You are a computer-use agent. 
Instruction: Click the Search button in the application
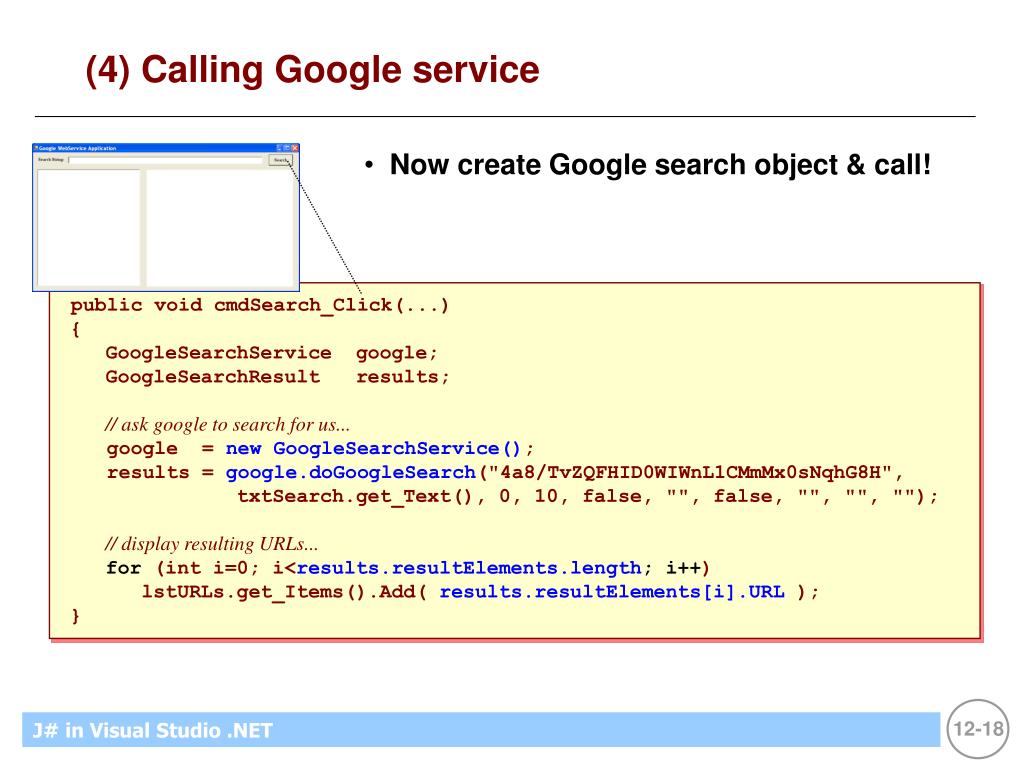click(x=281, y=160)
